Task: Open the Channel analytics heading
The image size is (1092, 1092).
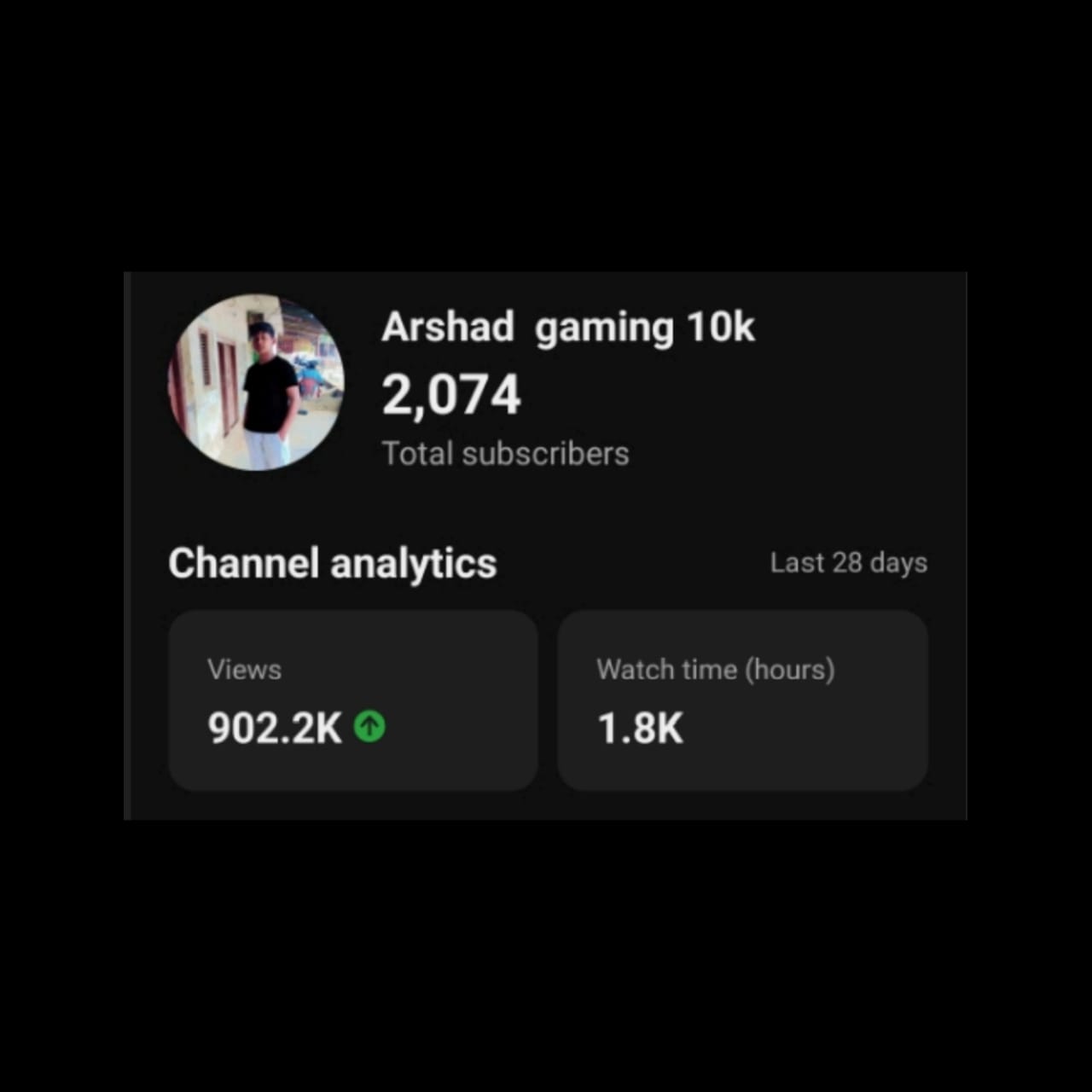Action: coord(333,564)
